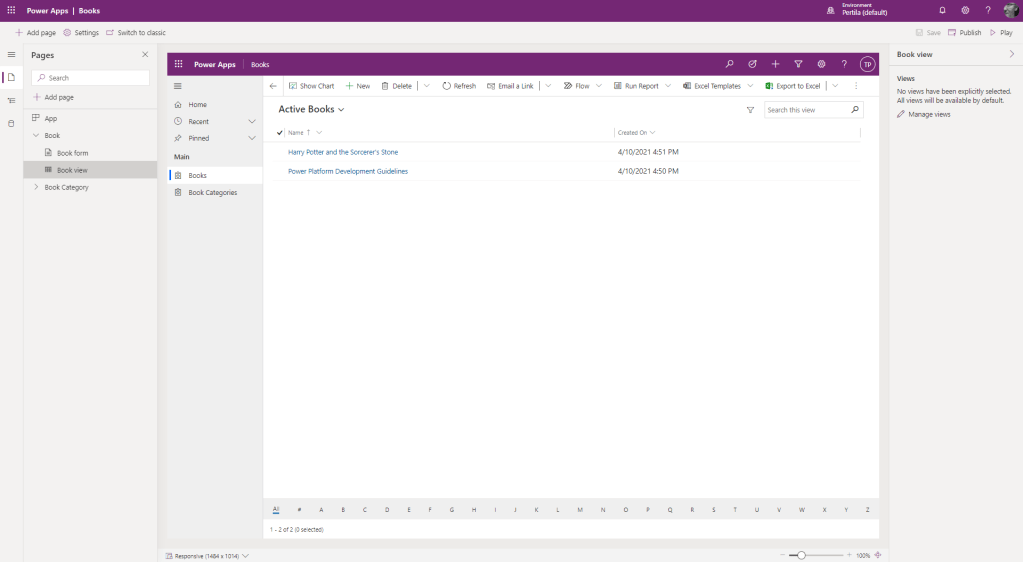Adjust the zoom slider handle

click(801, 555)
